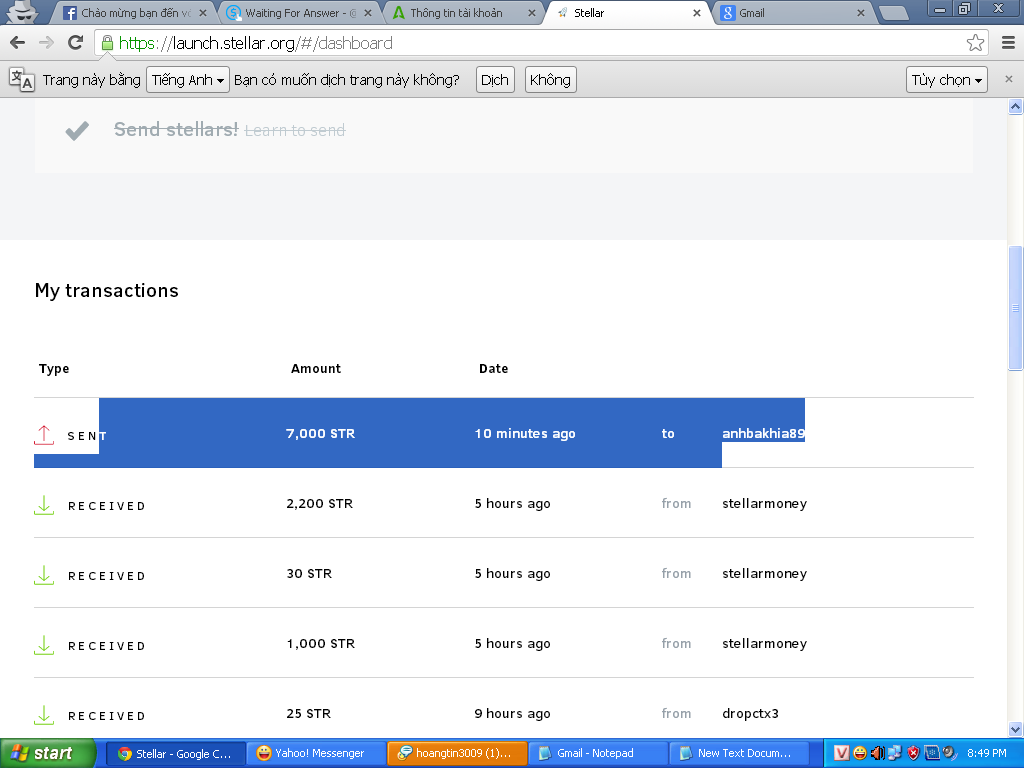Click checkmark beside Send stellars

click(x=77, y=131)
